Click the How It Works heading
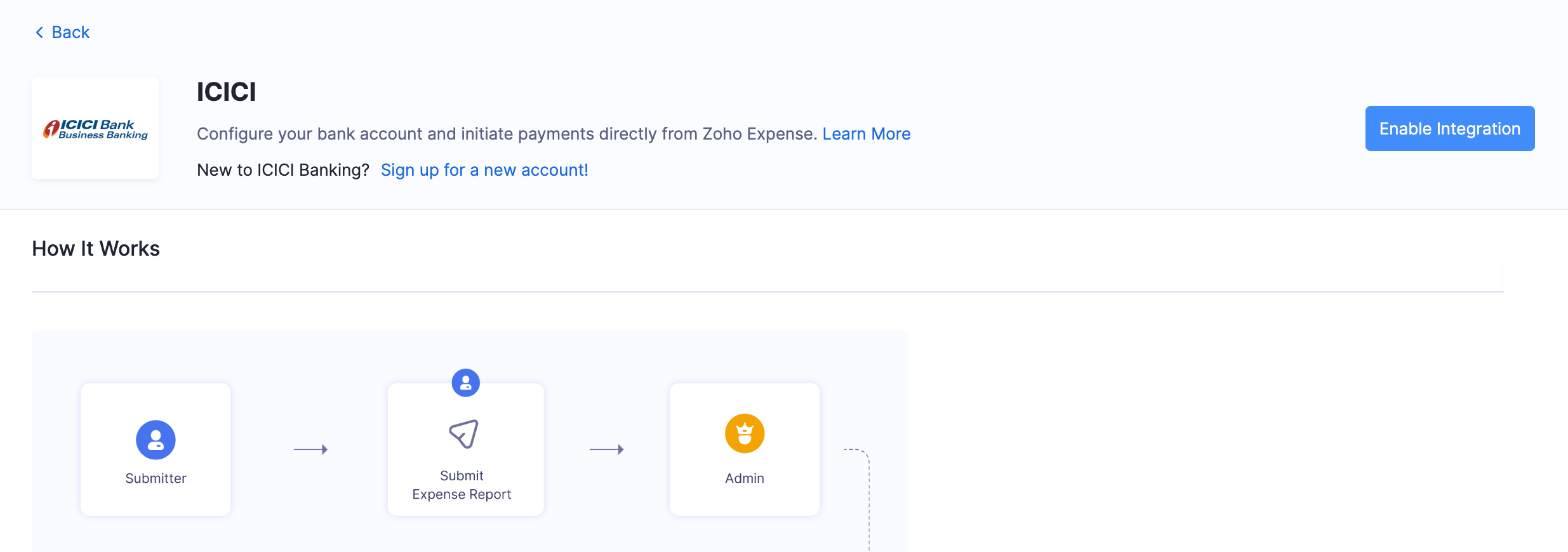The image size is (1568, 552). pyautogui.click(x=95, y=248)
